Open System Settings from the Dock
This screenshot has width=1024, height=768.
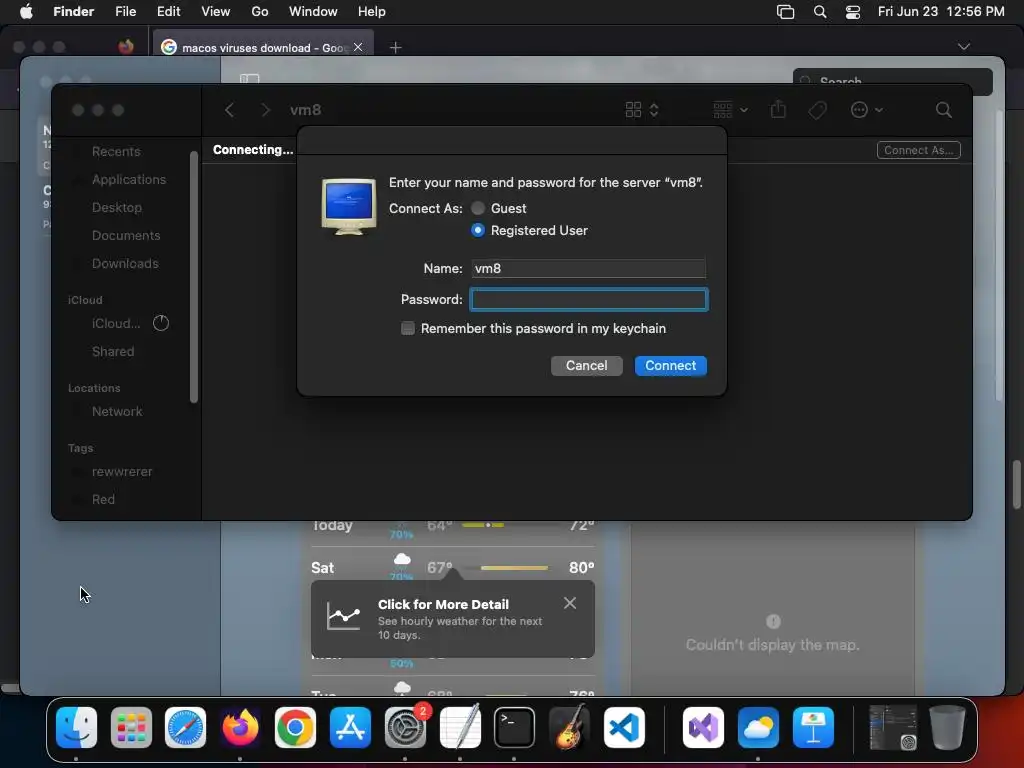[405, 728]
